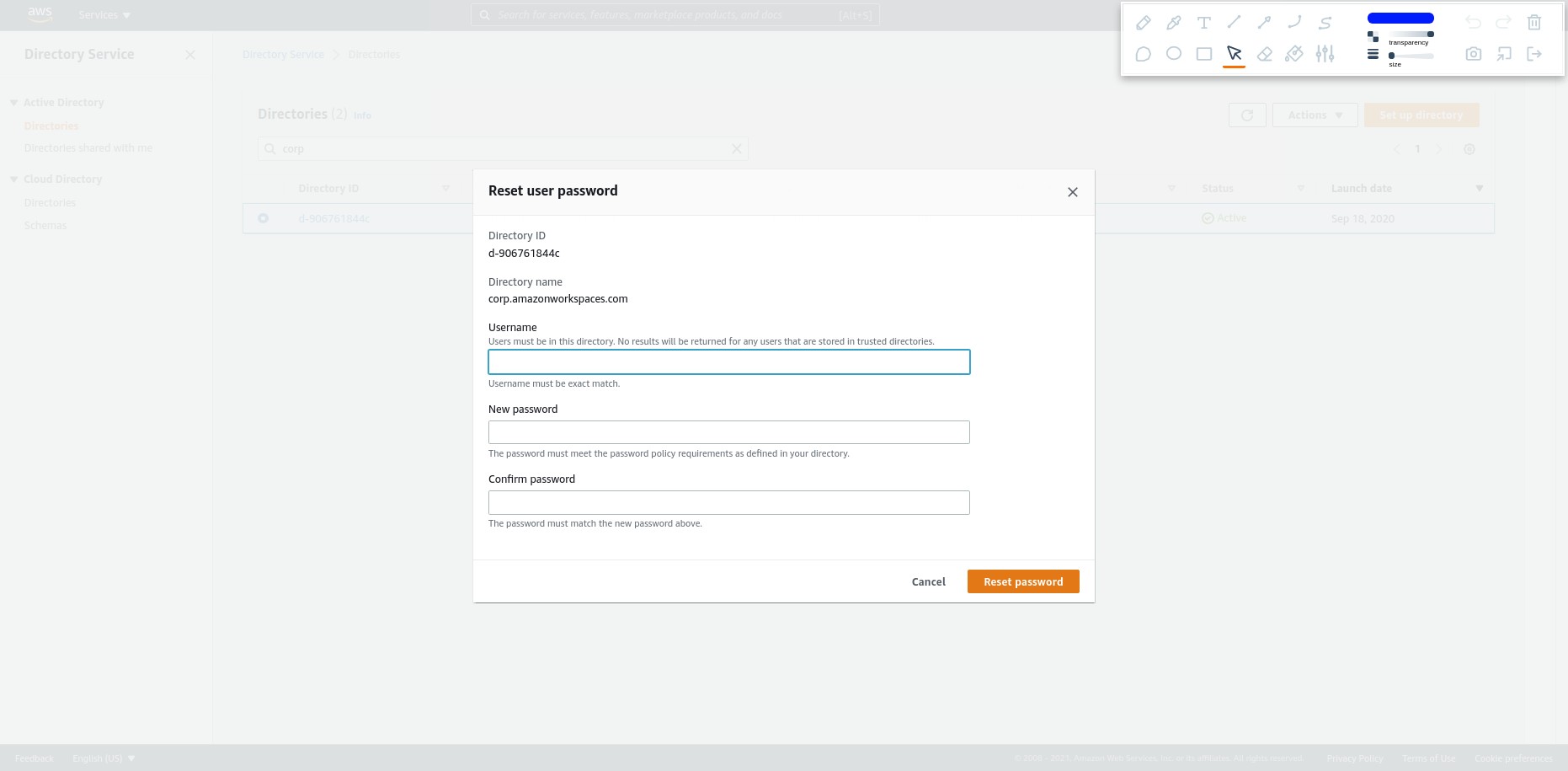1568x771 pixels.
Task: Collapse the Cloud Directory section
Action: click(x=13, y=179)
